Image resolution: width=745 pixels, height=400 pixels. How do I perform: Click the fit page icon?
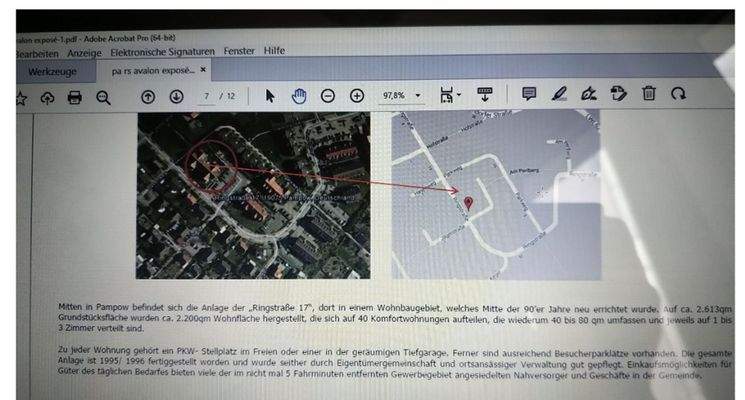point(447,95)
